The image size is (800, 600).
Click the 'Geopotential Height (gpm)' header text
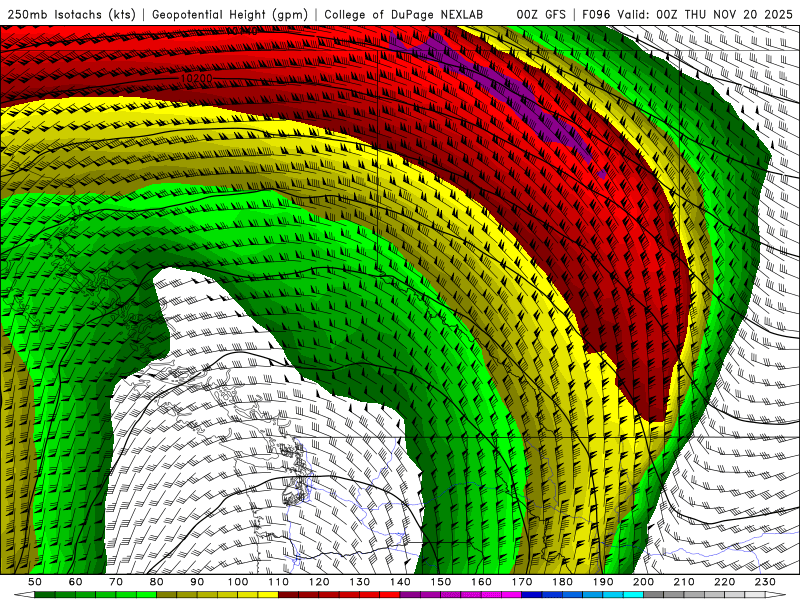(230, 15)
